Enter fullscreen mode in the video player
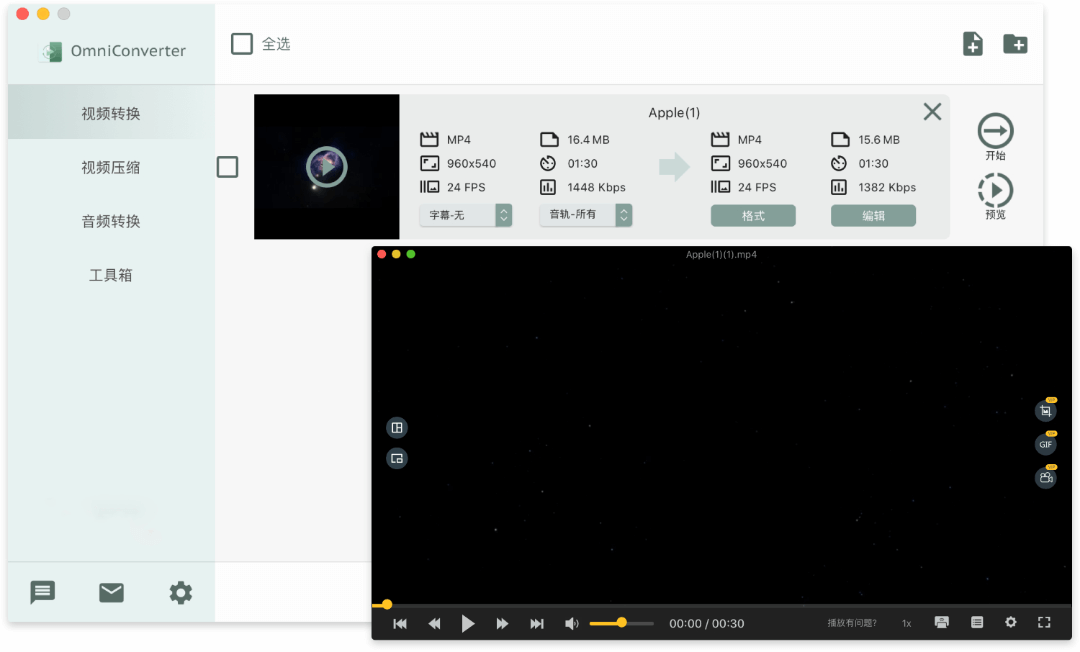 1044,622
